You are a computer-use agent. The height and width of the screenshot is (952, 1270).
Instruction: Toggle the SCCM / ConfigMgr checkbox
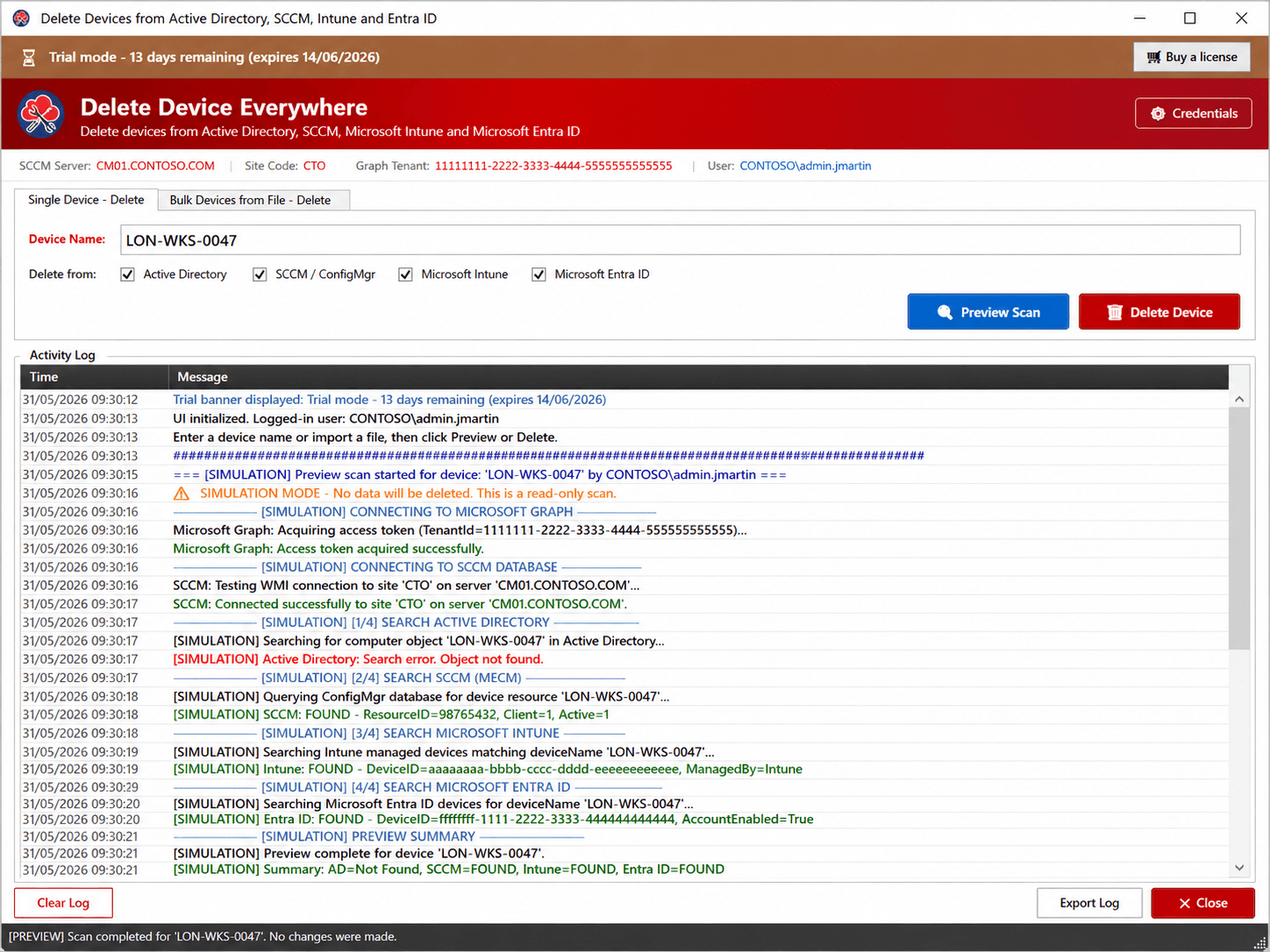click(260, 274)
